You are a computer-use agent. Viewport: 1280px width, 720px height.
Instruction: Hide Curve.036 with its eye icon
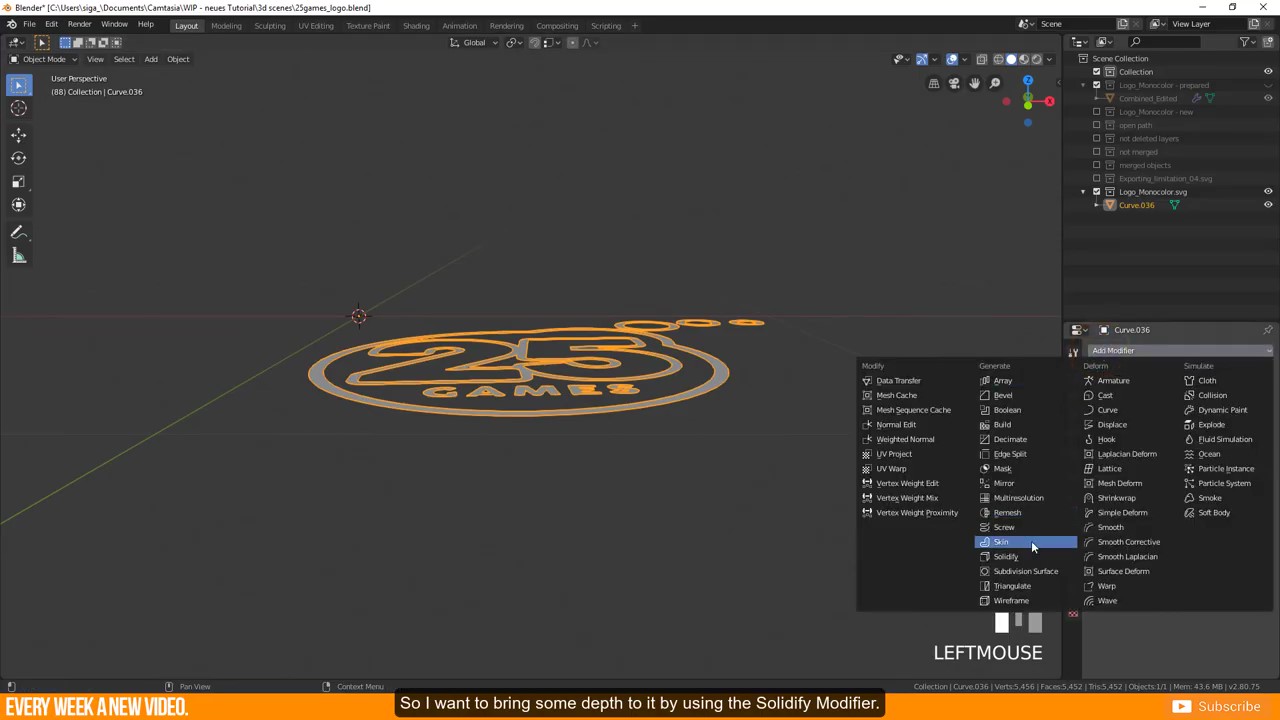[x=1268, y=205]
